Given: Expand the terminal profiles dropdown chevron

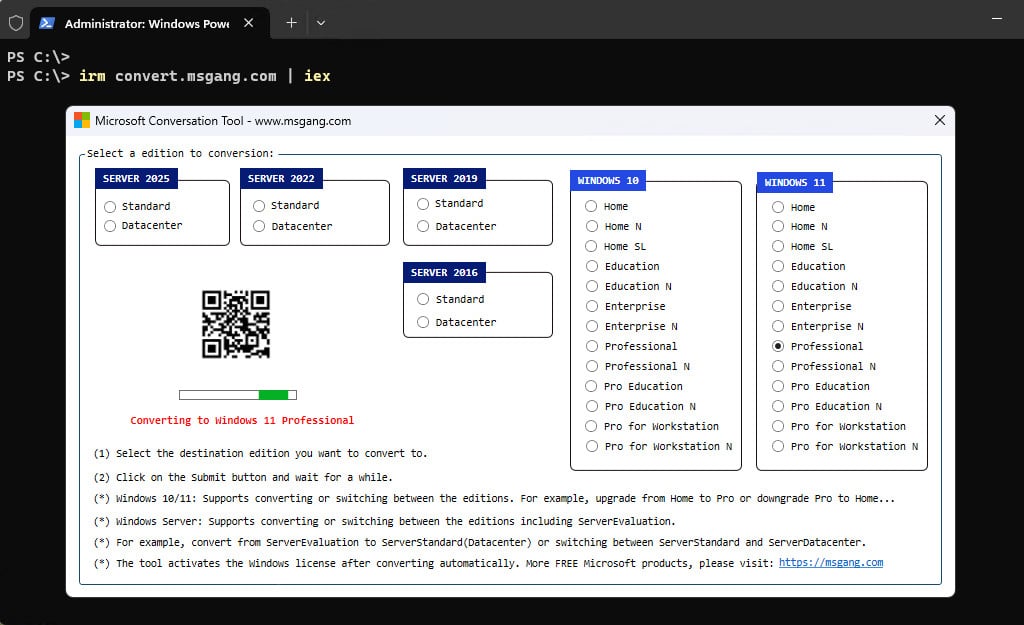Looking at the screenshot, I should (321, 23).
